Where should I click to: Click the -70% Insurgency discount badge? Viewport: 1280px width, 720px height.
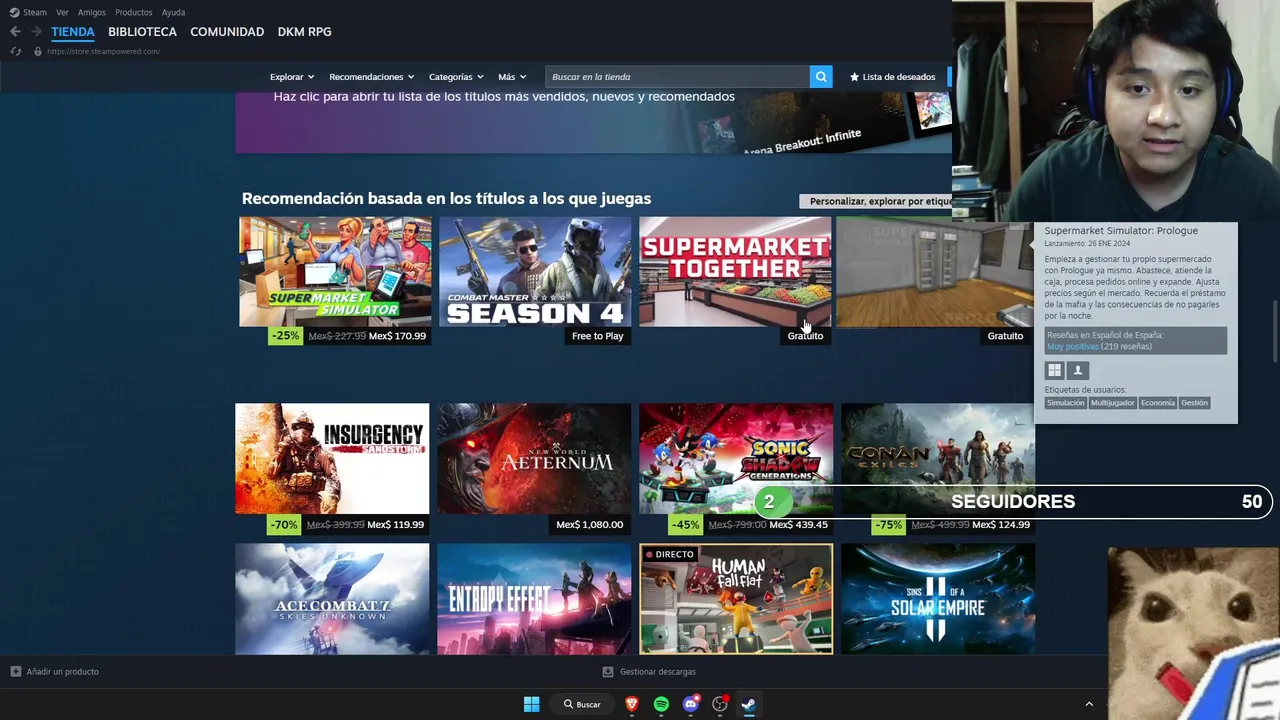[x=284, y=524]
